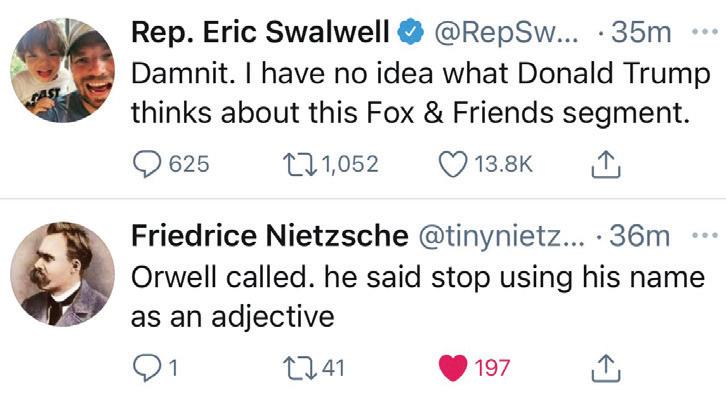Viewport: 726px width, 393px height.
Task: Open more options on the Swalwell tweet
Action: [704, 32]
